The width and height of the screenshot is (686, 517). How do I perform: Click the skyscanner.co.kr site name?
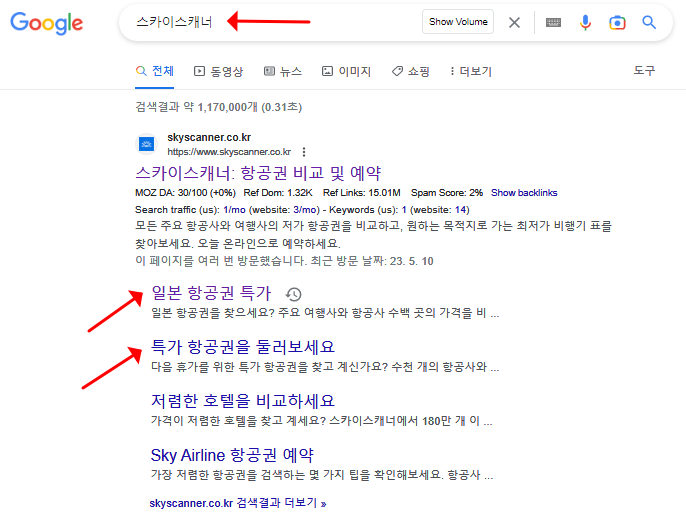209,137
